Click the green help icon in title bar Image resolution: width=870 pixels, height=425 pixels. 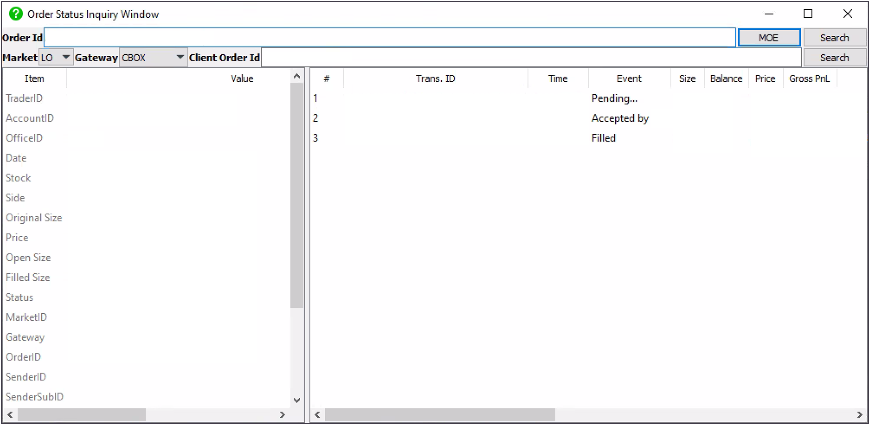click(x=15, y=14)
